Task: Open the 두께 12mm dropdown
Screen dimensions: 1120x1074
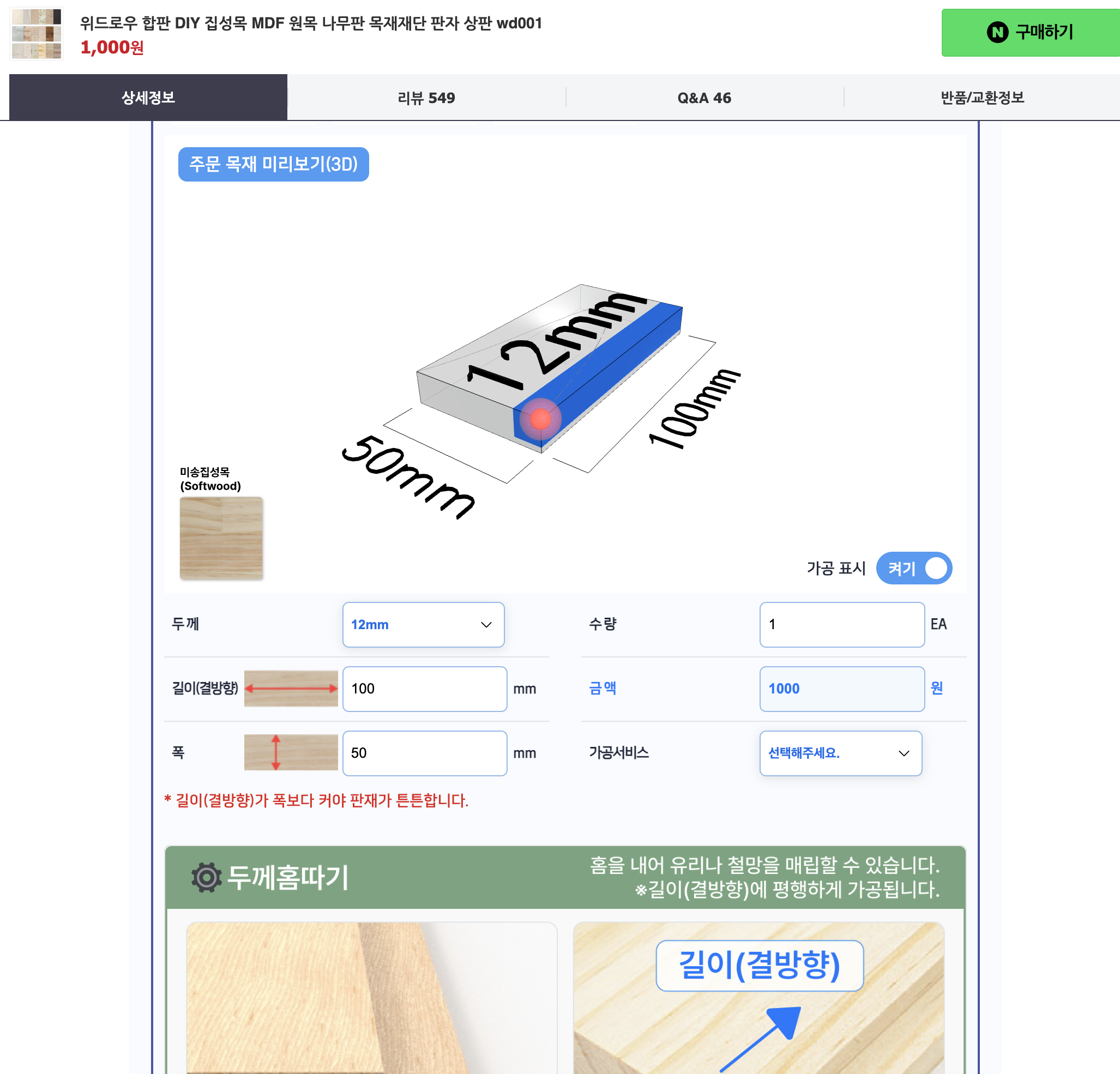Action: point(423,624)
